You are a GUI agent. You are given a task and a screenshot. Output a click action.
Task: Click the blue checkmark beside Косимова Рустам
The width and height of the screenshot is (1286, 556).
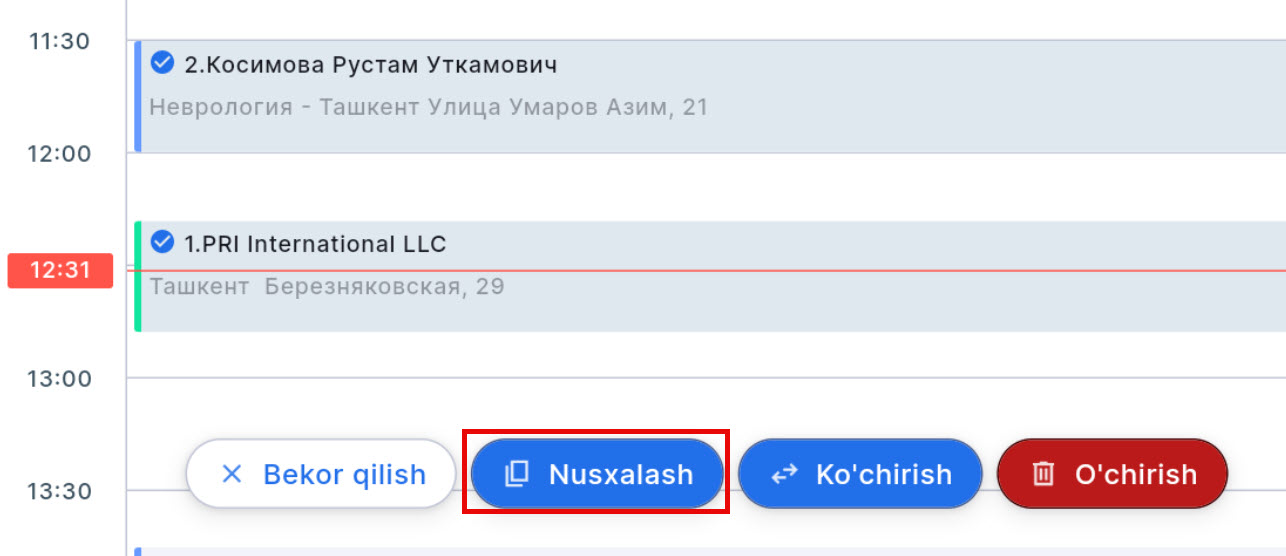click(x=162, y=64)
